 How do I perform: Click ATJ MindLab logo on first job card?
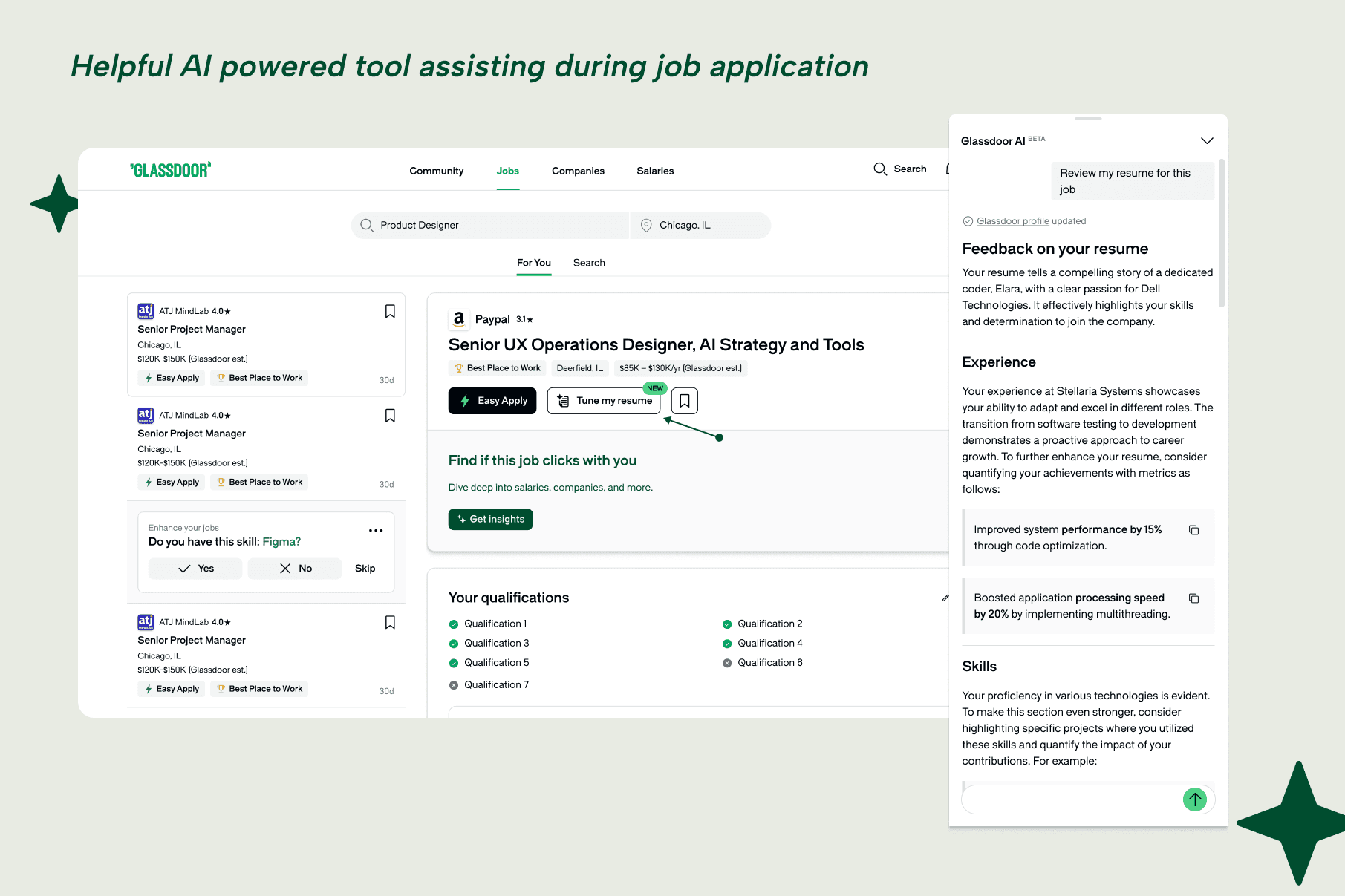(x=146, y=311)
